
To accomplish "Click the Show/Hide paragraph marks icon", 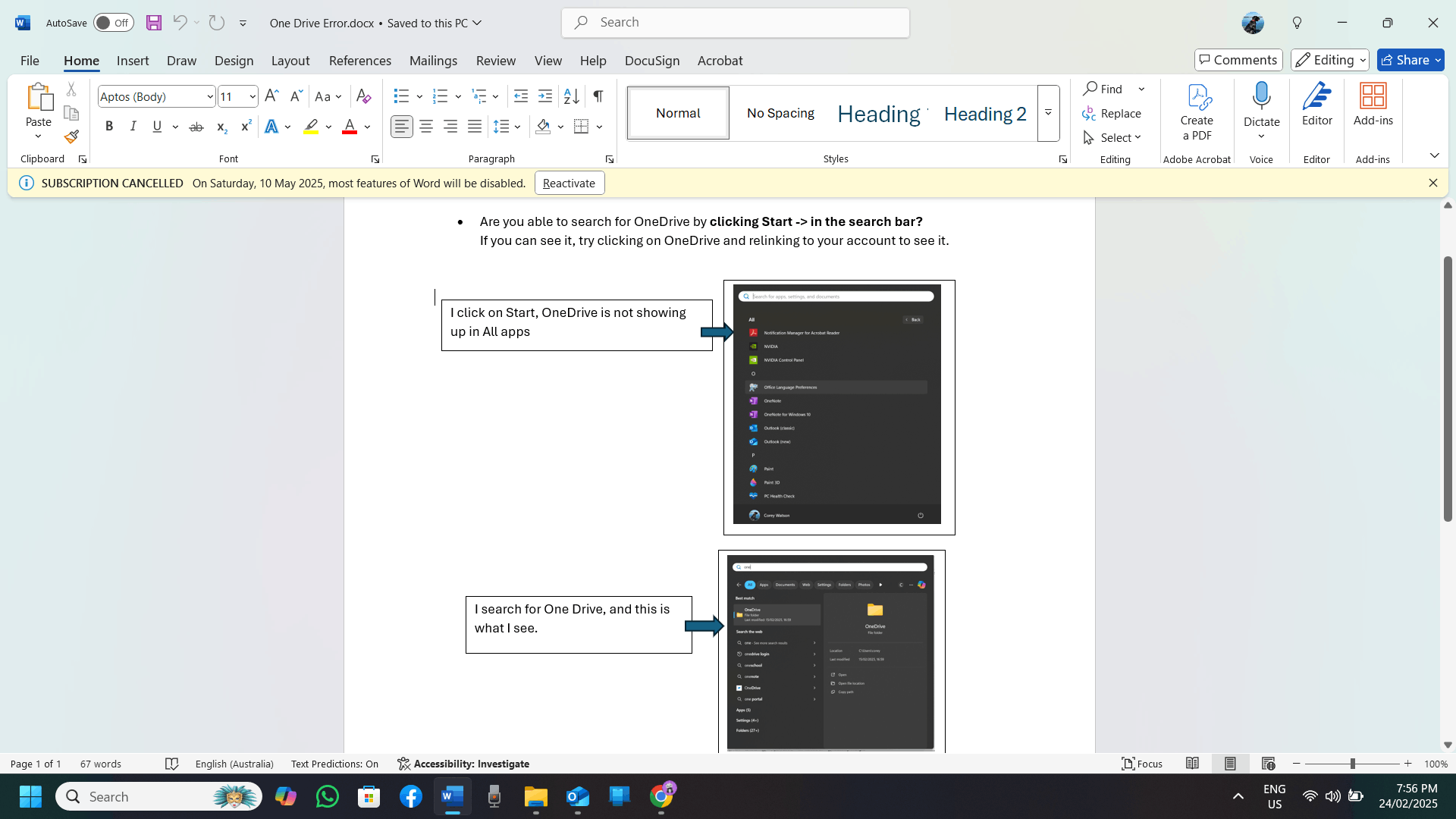I will [598, 96].
